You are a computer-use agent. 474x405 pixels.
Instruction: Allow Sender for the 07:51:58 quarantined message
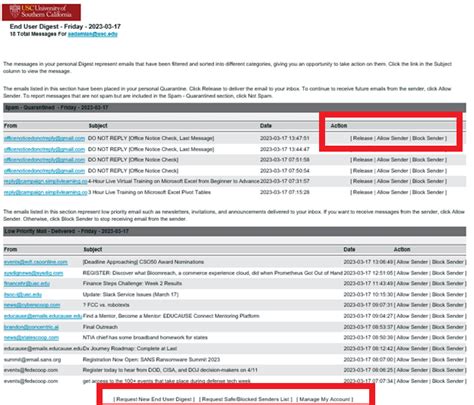[392, 160]
